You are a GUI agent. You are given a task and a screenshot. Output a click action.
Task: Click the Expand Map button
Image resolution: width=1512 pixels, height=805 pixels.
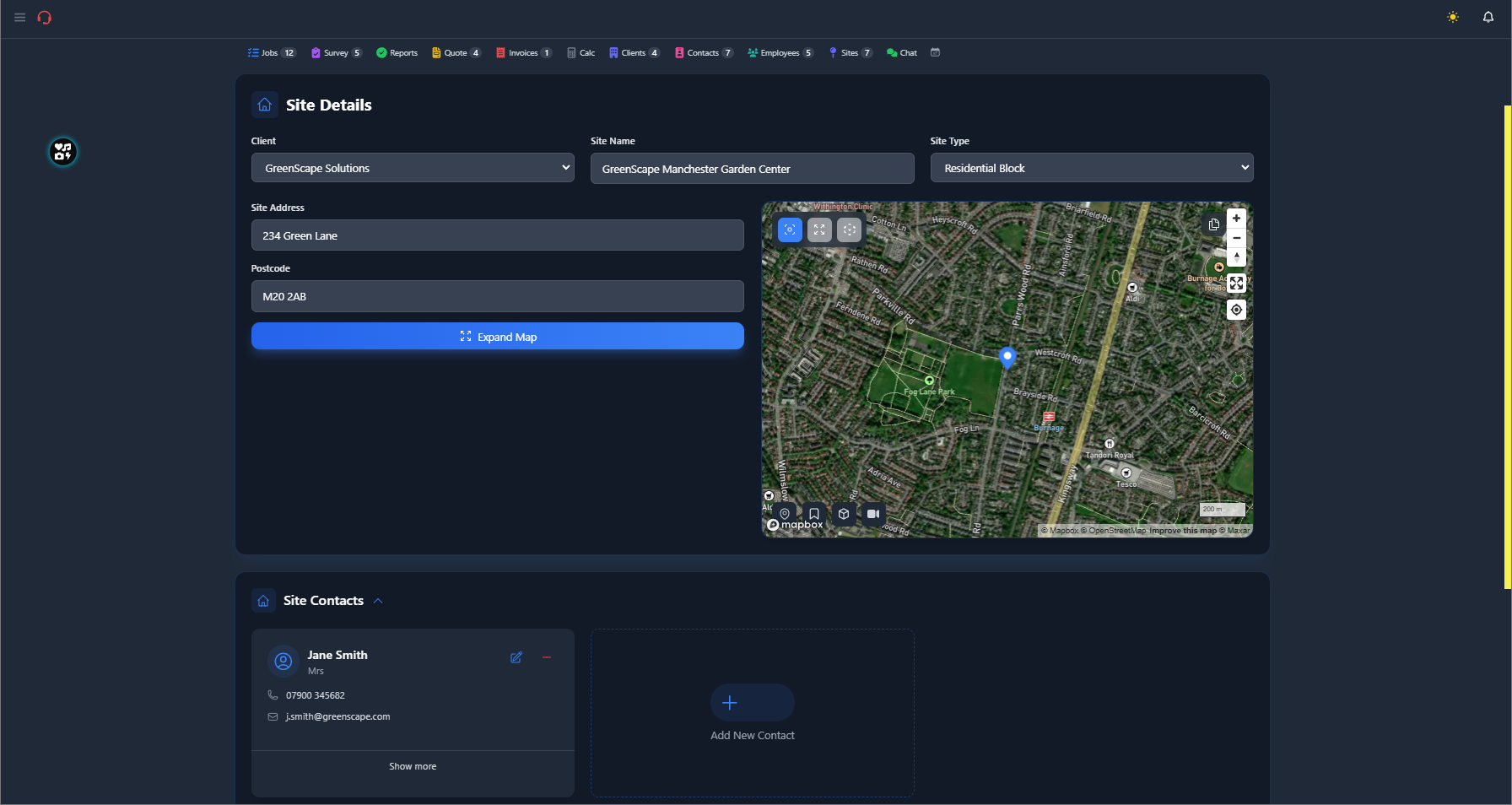[498, 337]
